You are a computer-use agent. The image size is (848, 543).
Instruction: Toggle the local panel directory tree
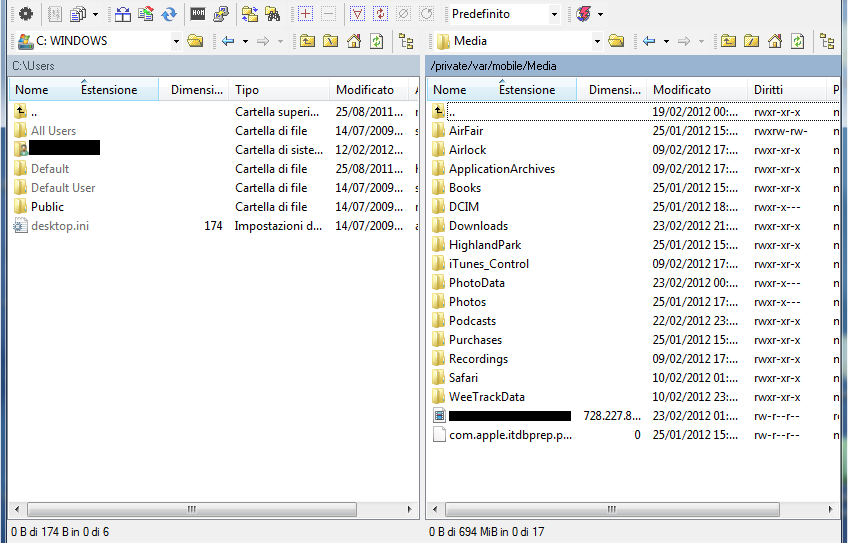[x=406, y=41]
